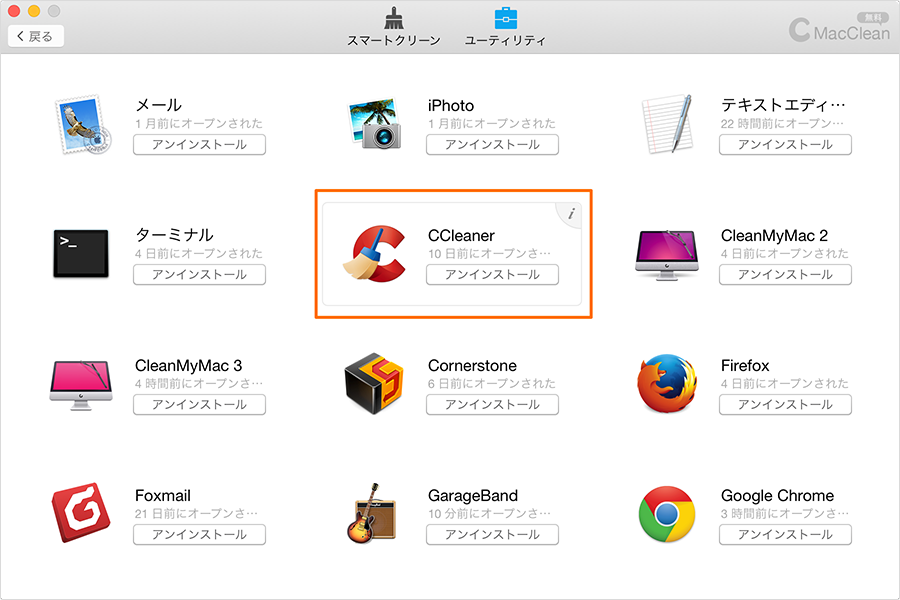Click the Firefox app name

744,366
